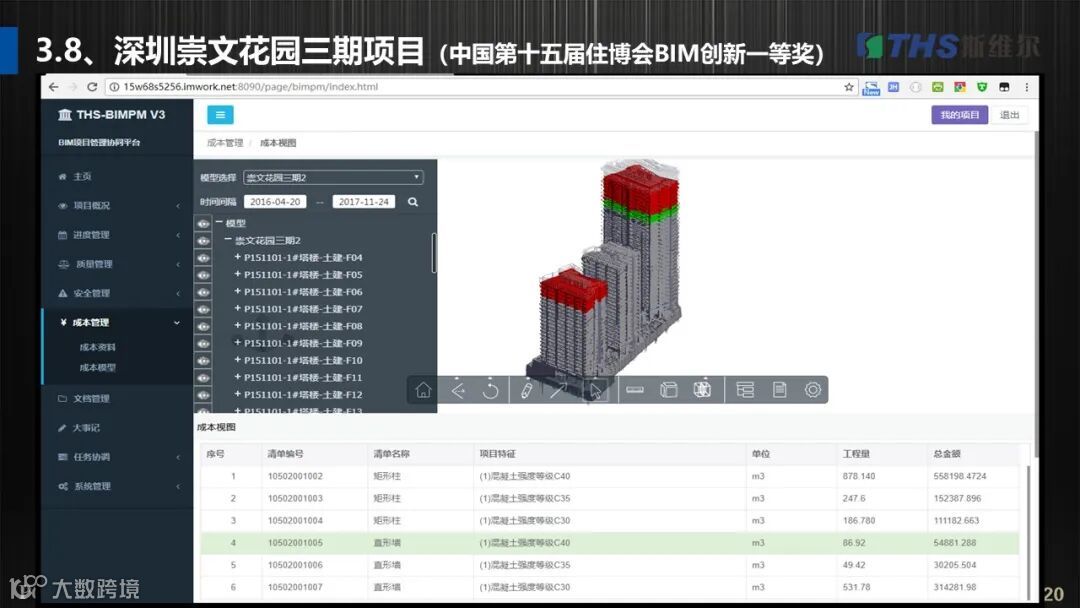Select table row with 清单编号 10502001002

610,476
